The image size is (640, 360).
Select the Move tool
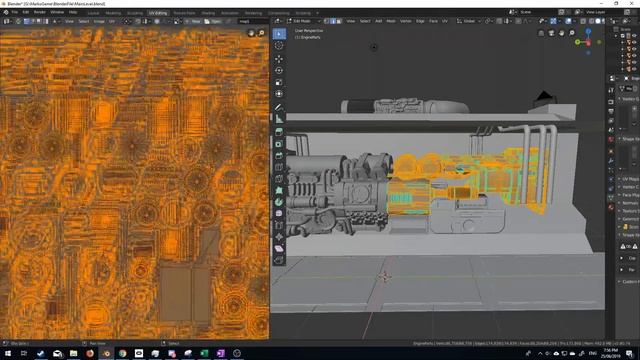(x=279, y=59)
